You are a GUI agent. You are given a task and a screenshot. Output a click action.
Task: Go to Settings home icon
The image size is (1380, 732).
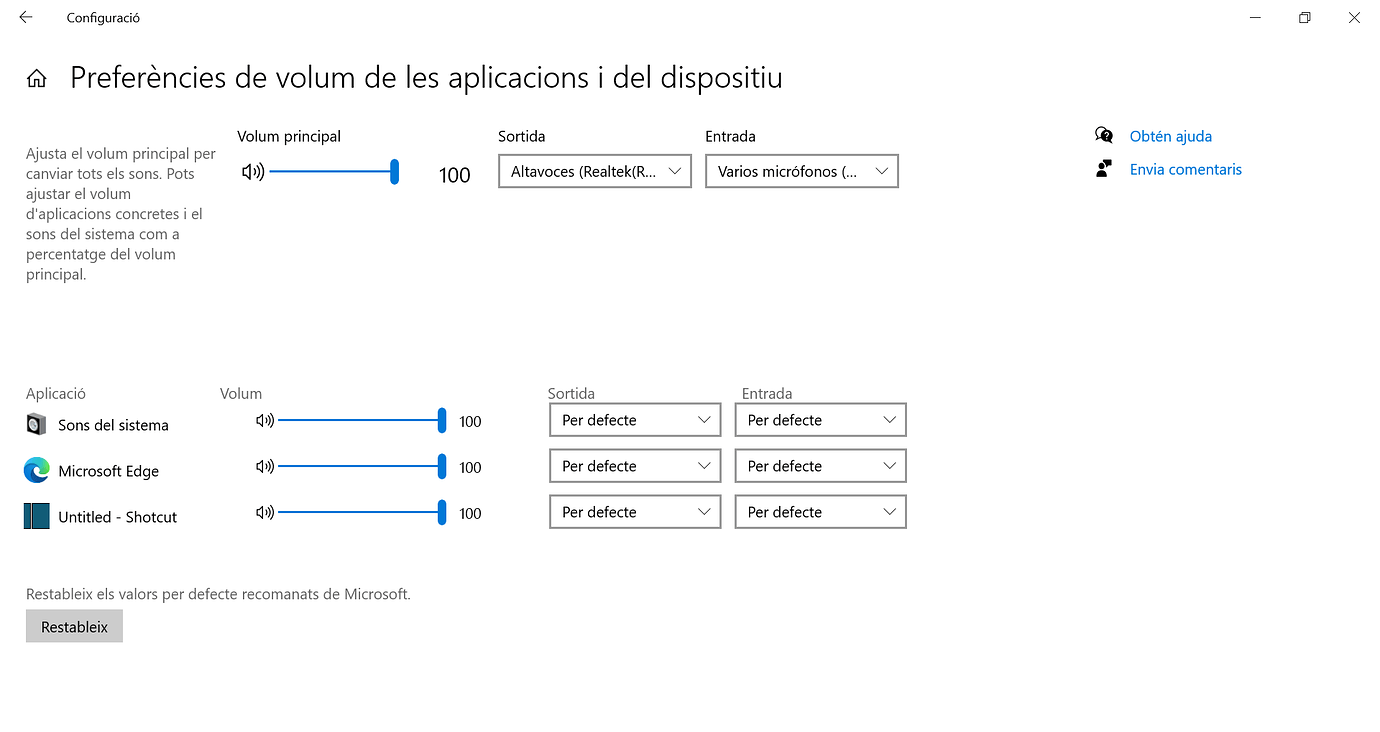pyautogui.click(x=37, y=79)
